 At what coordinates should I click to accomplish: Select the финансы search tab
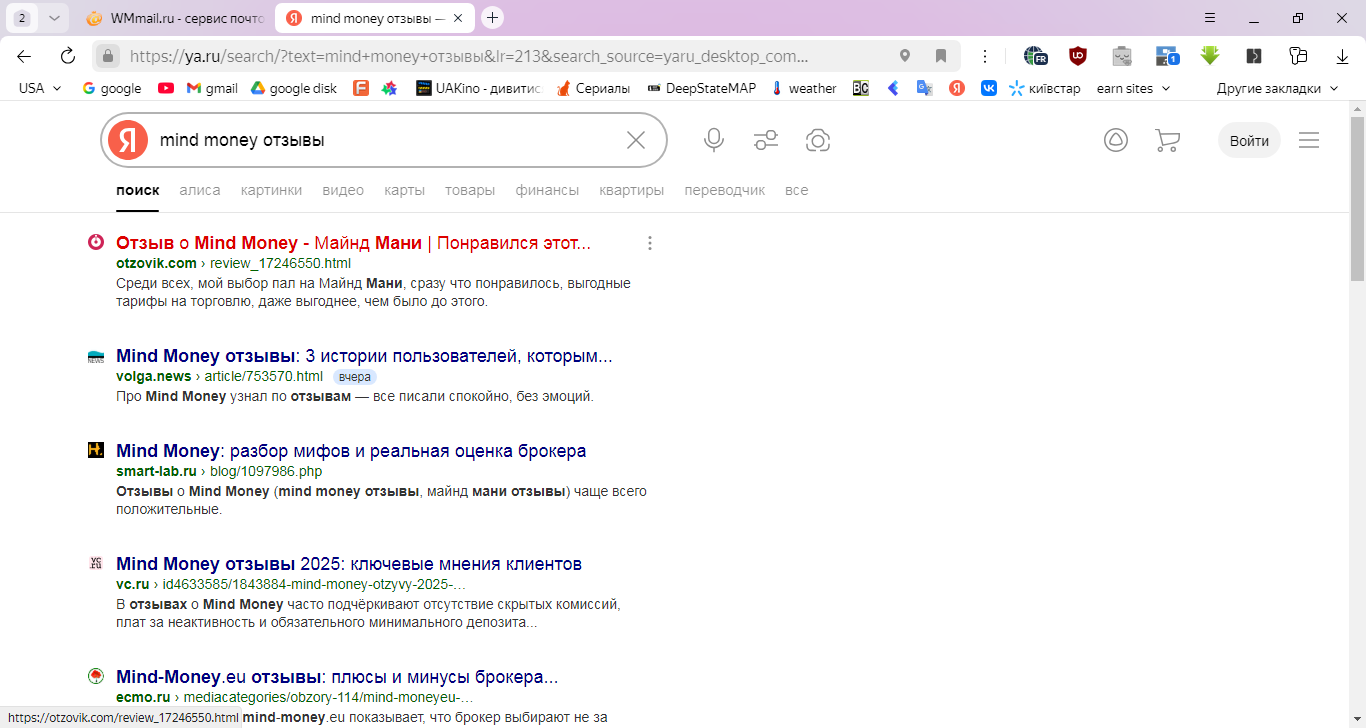547,190
